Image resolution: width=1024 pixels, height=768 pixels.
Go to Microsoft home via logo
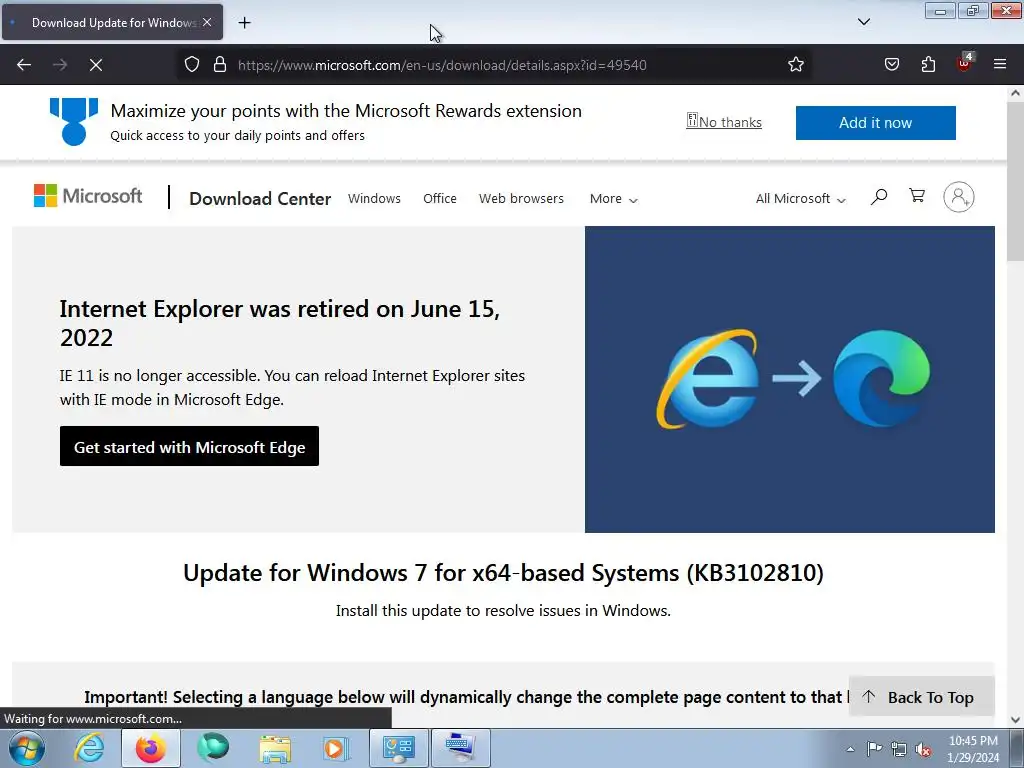(88, 196)
